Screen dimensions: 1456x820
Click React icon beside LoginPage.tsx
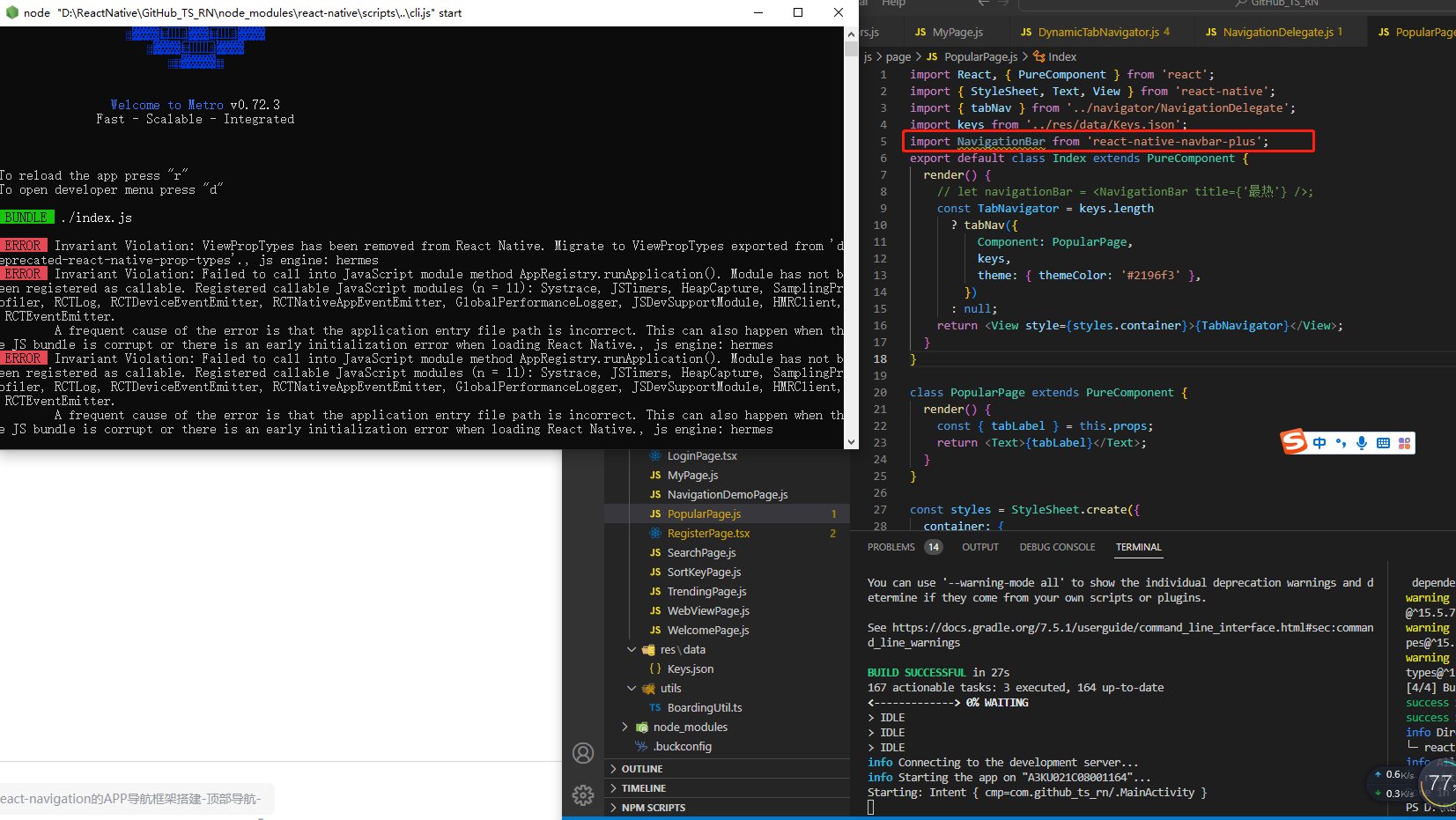click(655, 456)
